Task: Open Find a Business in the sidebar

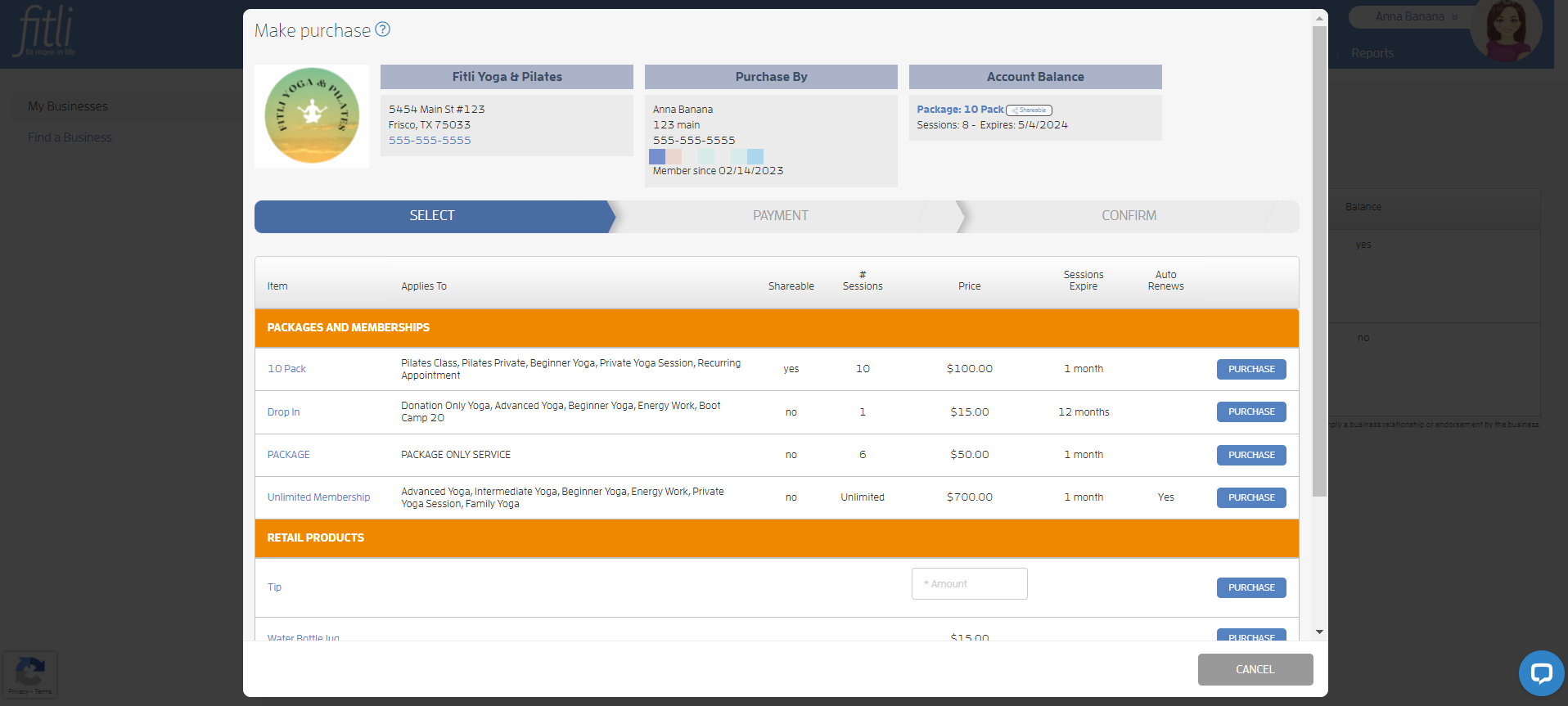Action: 70,137
